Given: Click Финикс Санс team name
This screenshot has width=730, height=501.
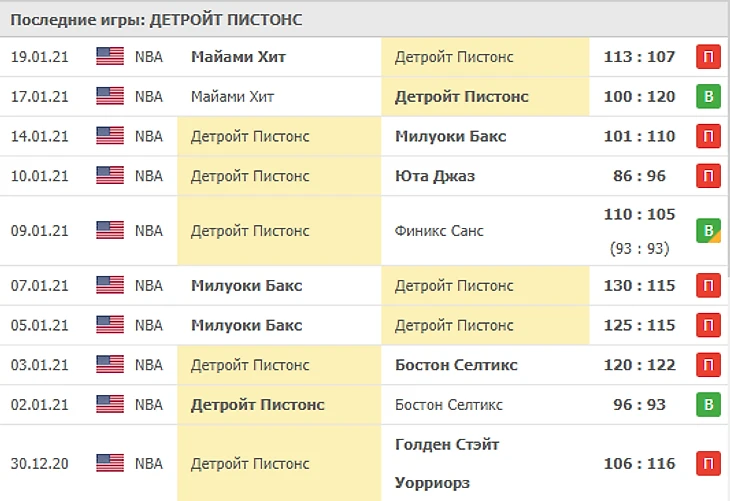Looking at the screenshot, I should [x=439, y=231].
